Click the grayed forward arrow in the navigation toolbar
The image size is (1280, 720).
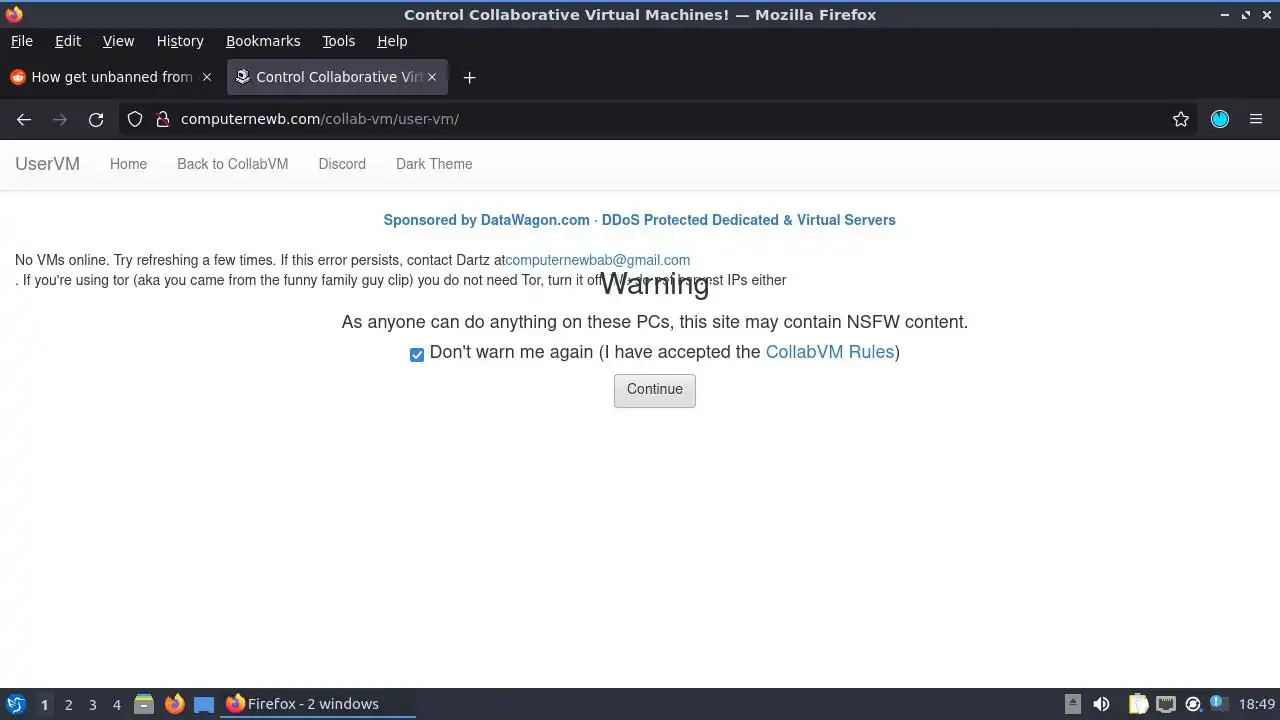60,119
